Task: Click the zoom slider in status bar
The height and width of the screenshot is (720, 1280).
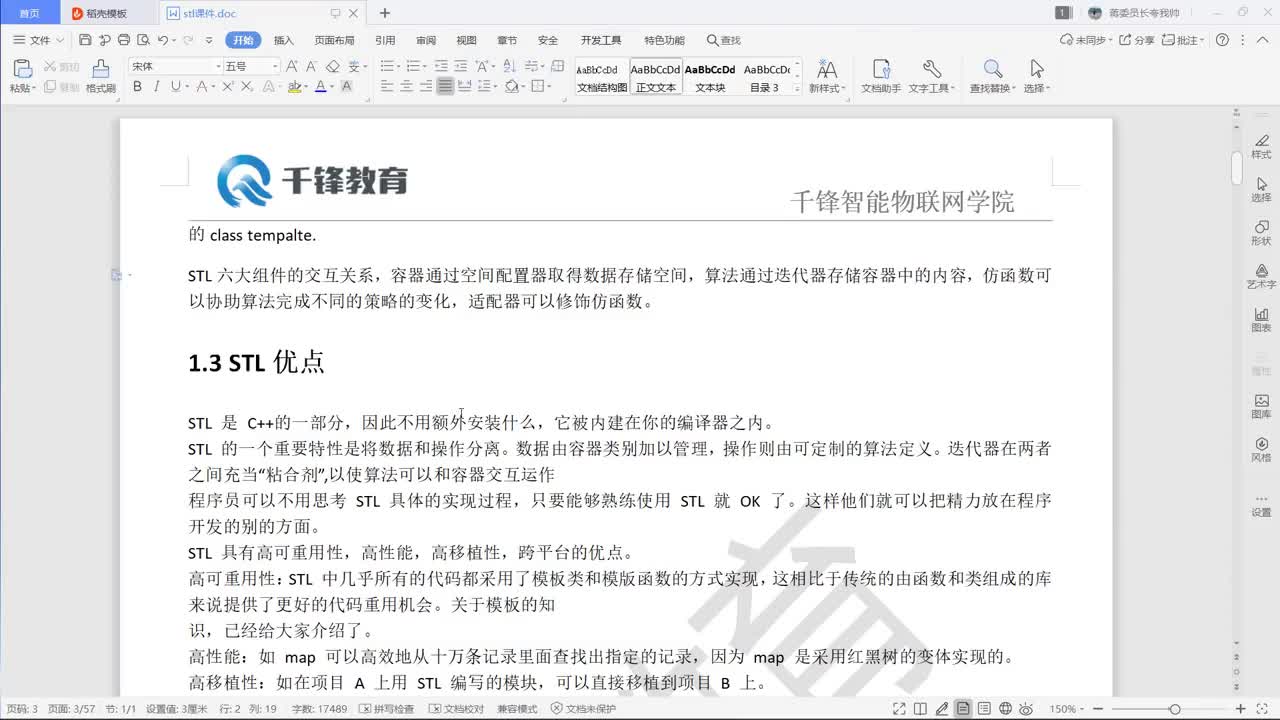Action: [1176, 709]
